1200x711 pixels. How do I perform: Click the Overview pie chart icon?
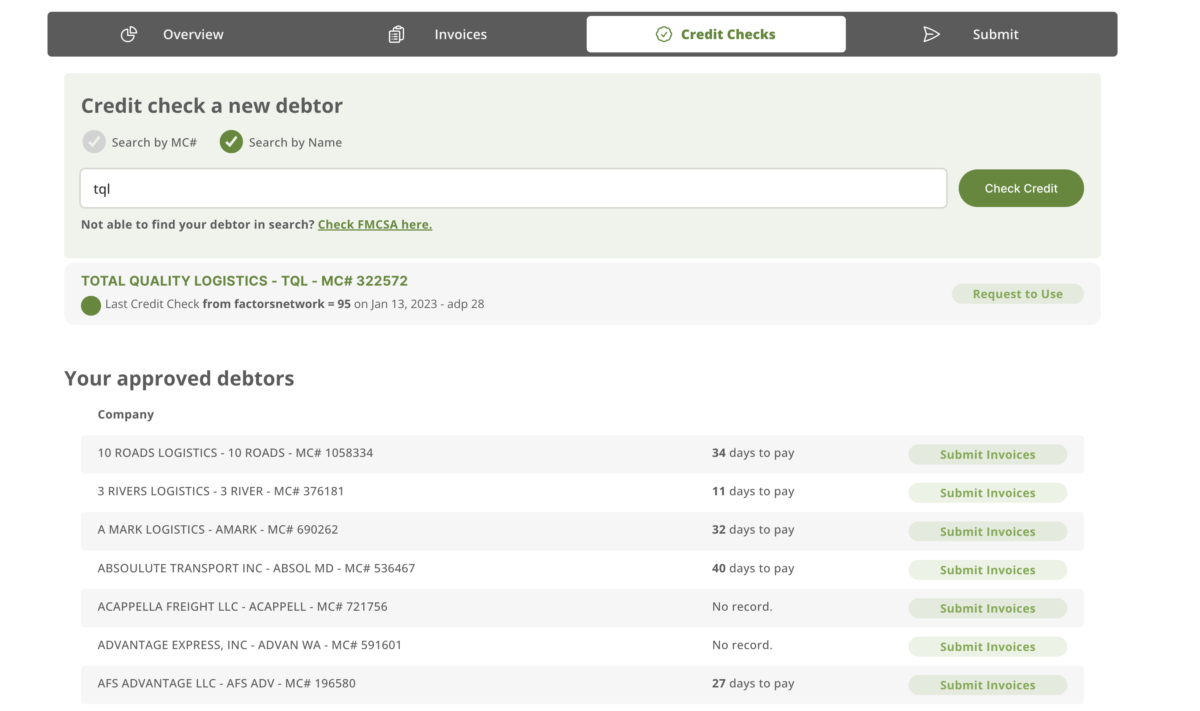(x=129, y=34)
